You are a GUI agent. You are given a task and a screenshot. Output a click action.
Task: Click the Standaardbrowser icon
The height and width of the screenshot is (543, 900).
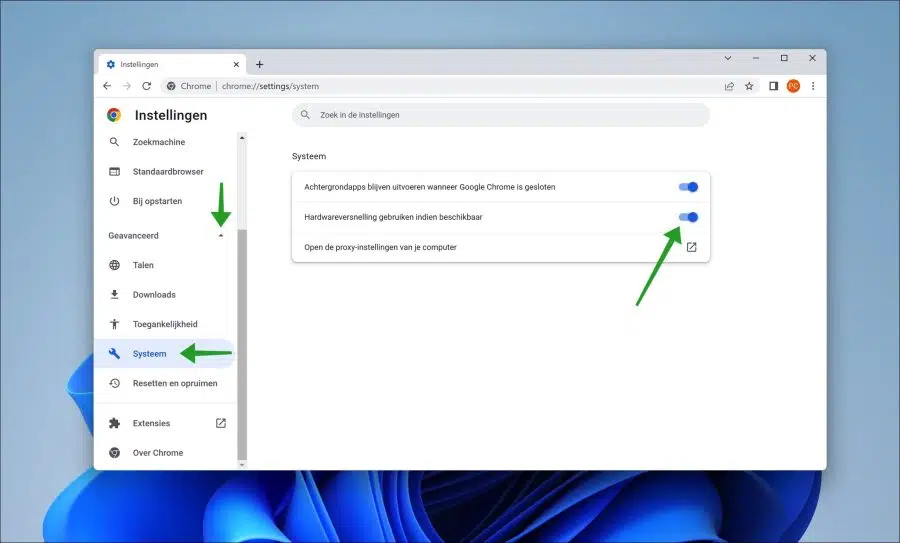pos(114,172)
